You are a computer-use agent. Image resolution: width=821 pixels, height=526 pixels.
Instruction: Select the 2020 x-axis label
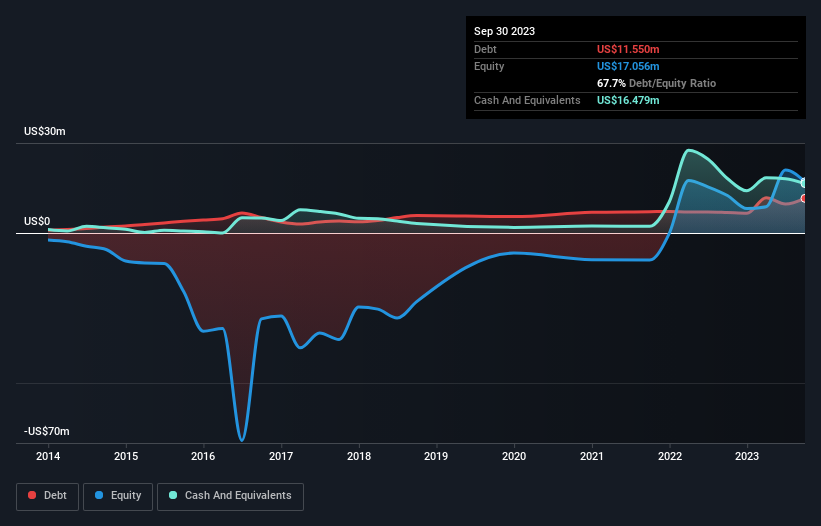point(514,456)
